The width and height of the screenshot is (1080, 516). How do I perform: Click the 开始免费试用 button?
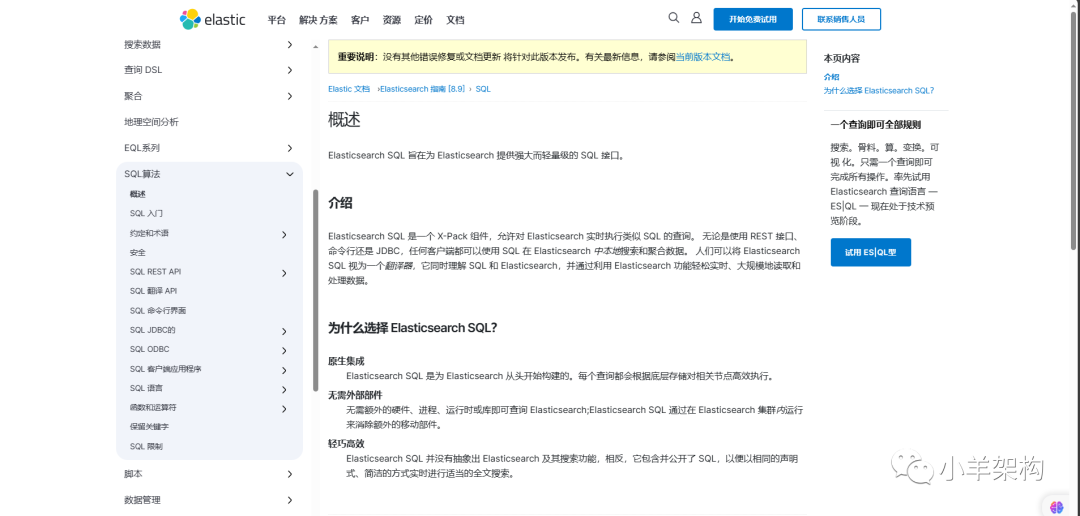(x=753, y=19)
